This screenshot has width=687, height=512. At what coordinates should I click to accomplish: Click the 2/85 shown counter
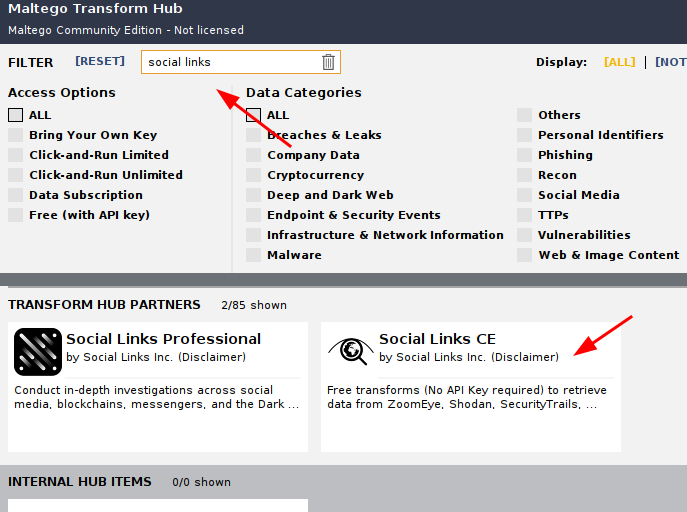click(254, 305)
